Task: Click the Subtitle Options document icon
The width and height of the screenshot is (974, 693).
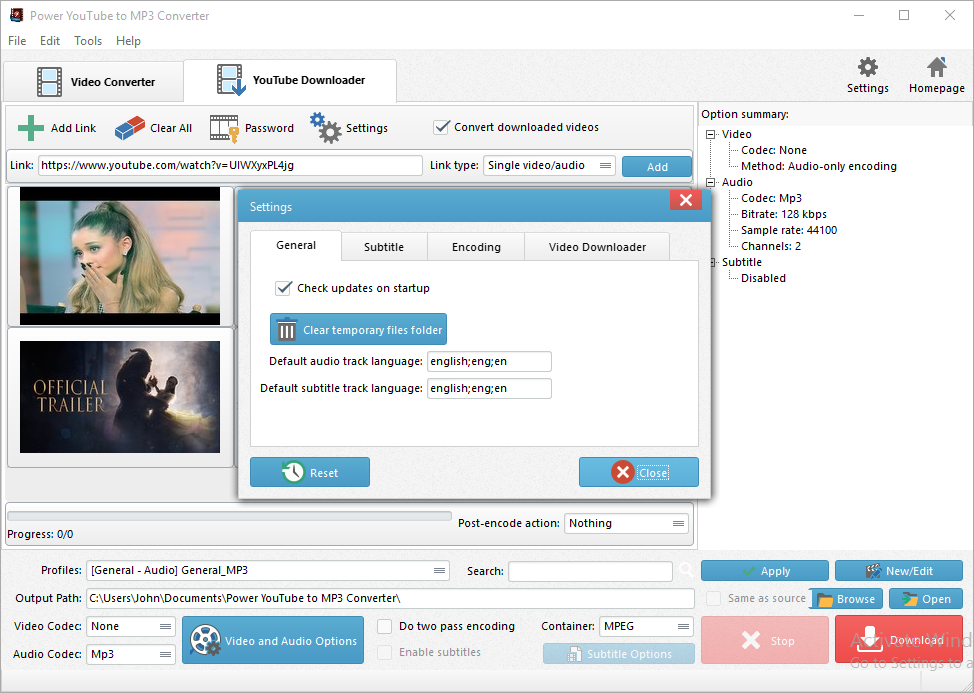Action: pyautogui.click(x=574, y=654)
